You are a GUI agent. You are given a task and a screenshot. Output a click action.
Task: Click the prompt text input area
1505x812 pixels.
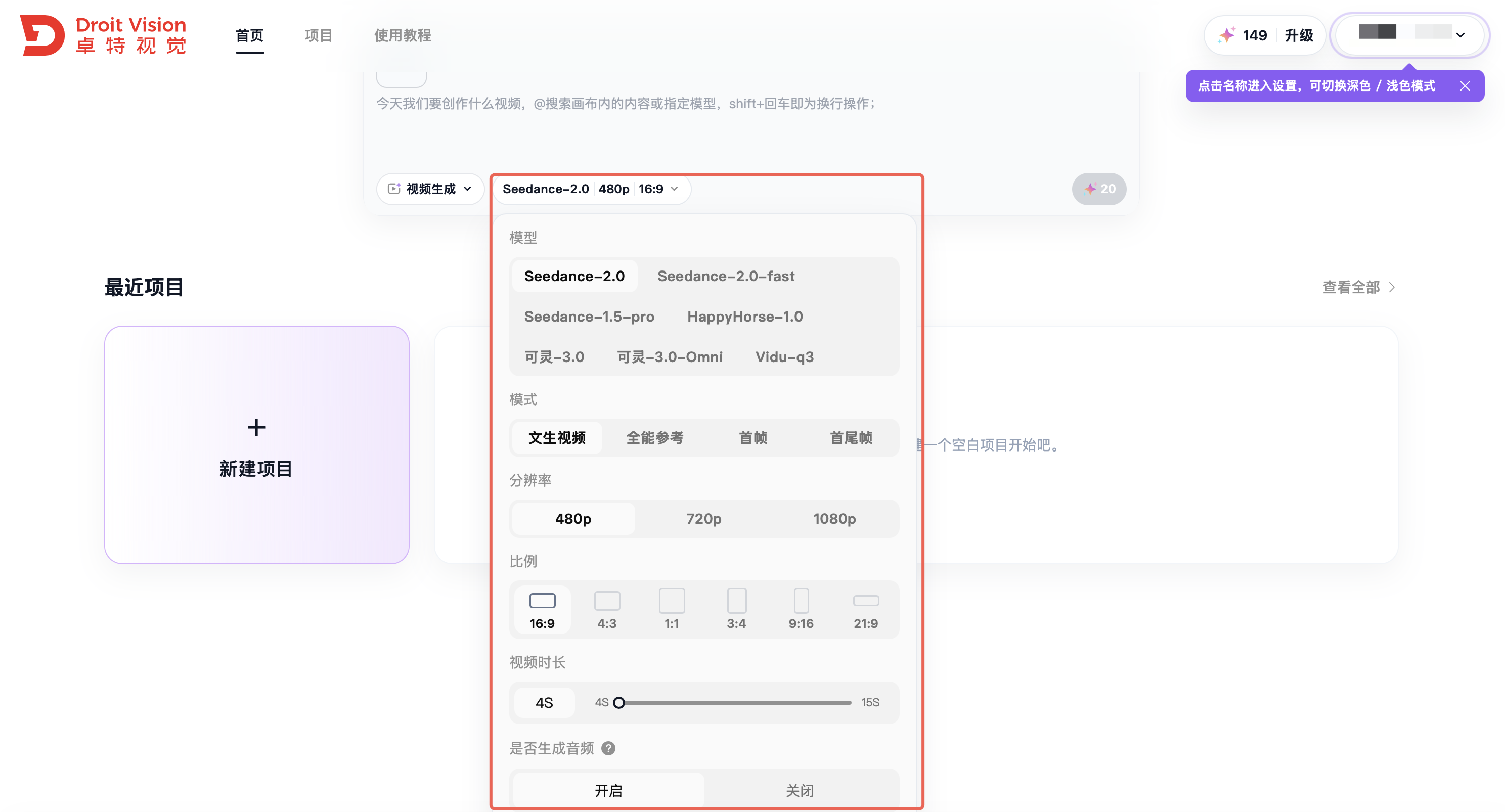point(751,123)
